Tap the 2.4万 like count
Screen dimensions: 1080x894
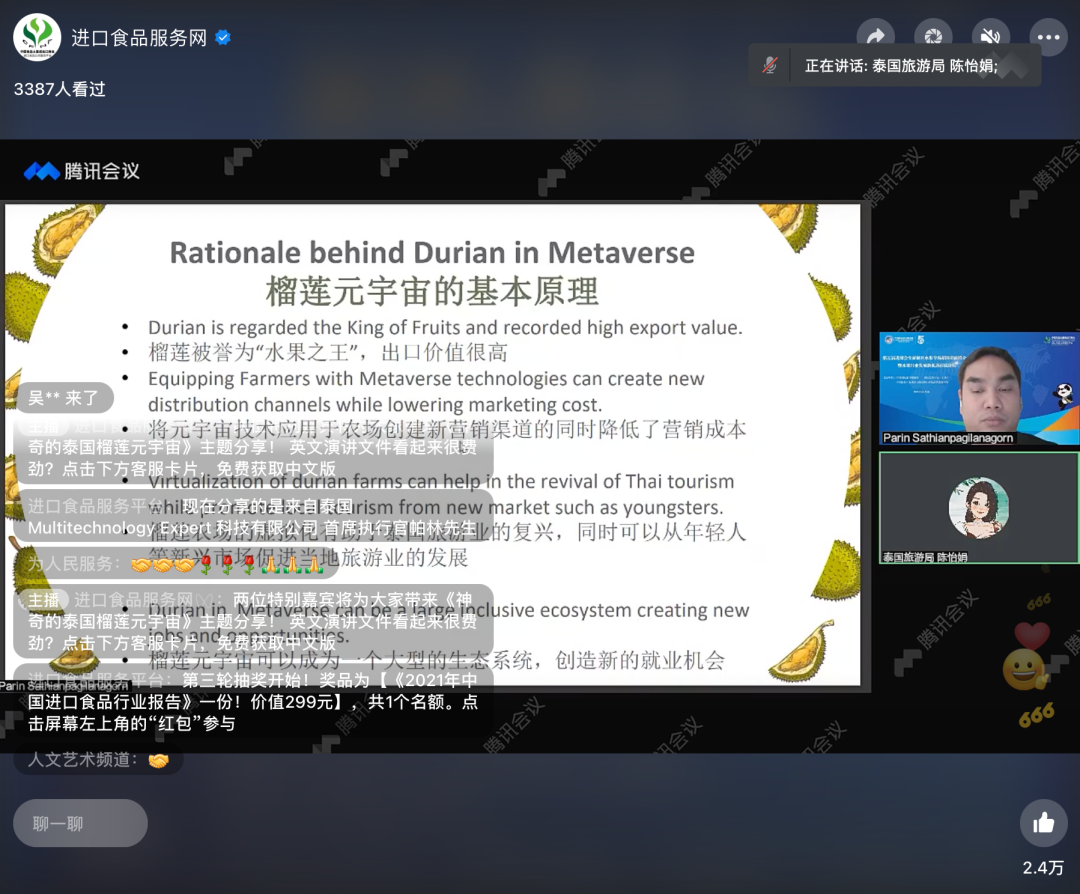(1043, 868)
